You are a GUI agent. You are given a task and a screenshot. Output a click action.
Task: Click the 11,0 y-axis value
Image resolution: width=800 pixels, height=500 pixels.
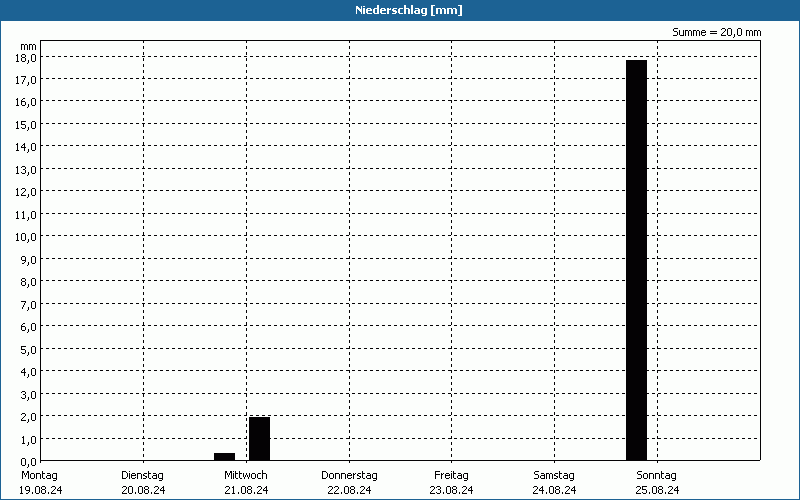click(26, 214)
